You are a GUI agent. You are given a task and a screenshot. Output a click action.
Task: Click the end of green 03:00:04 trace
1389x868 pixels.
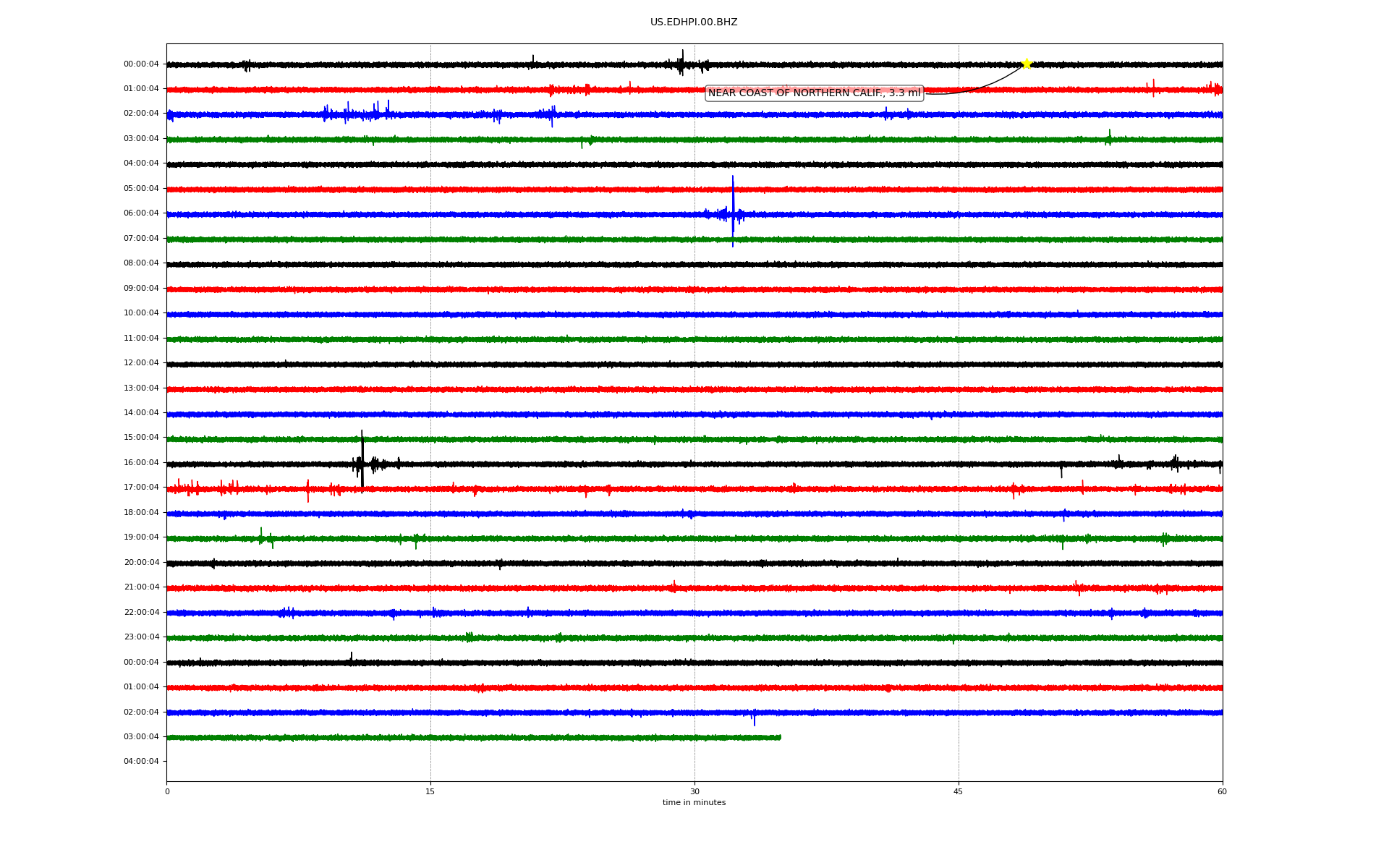coord(779,738)
